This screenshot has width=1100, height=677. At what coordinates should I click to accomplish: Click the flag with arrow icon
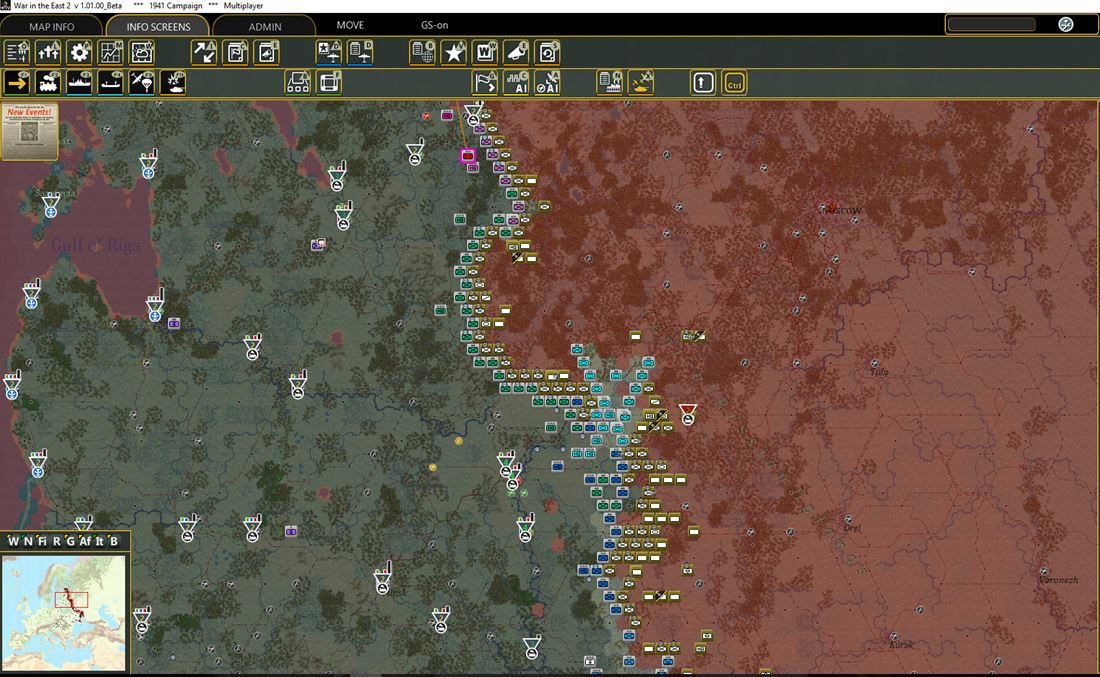pyautogui.click(x=485, y=83)
